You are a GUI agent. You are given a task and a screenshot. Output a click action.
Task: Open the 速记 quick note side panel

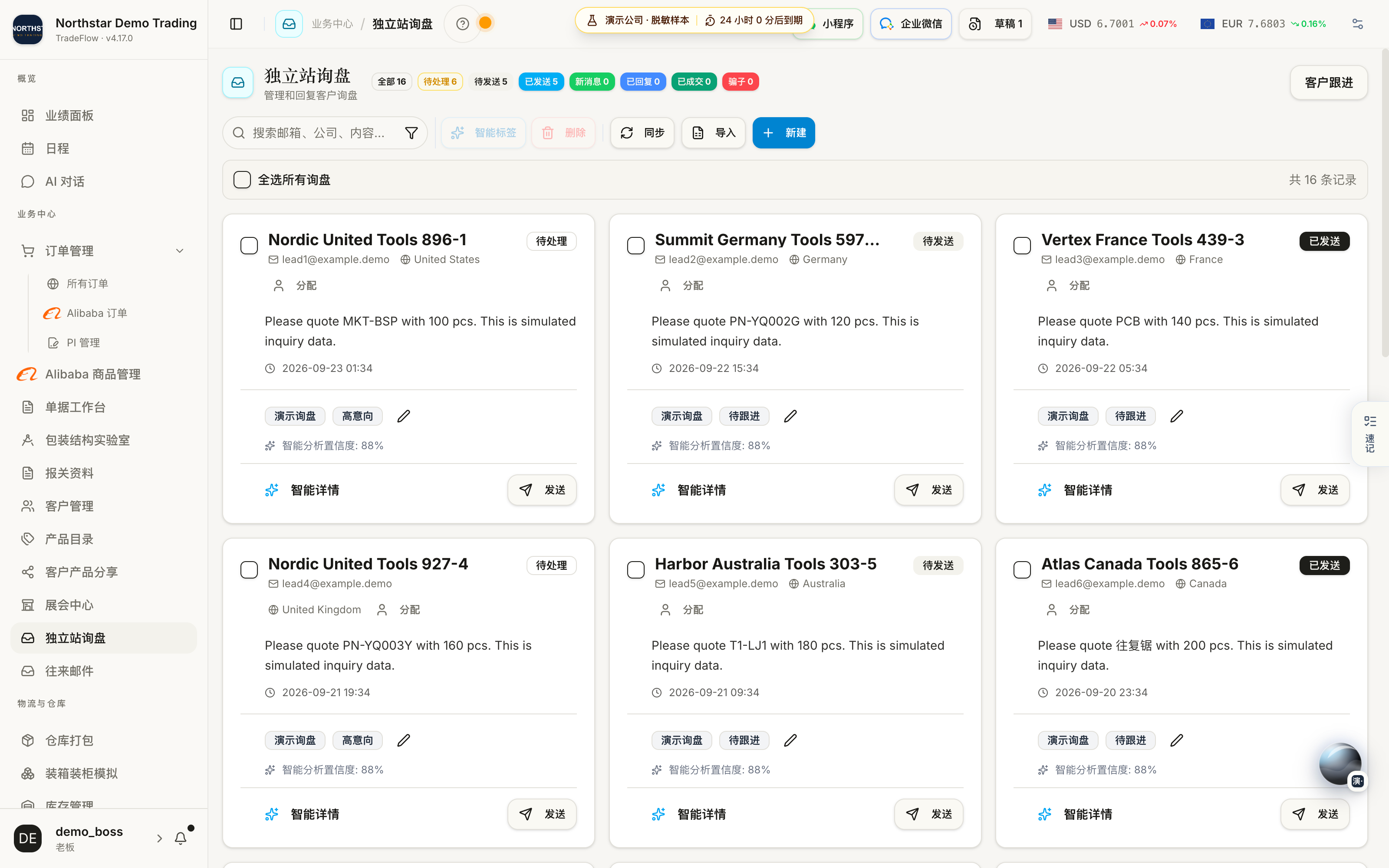tap(1370, 434)
